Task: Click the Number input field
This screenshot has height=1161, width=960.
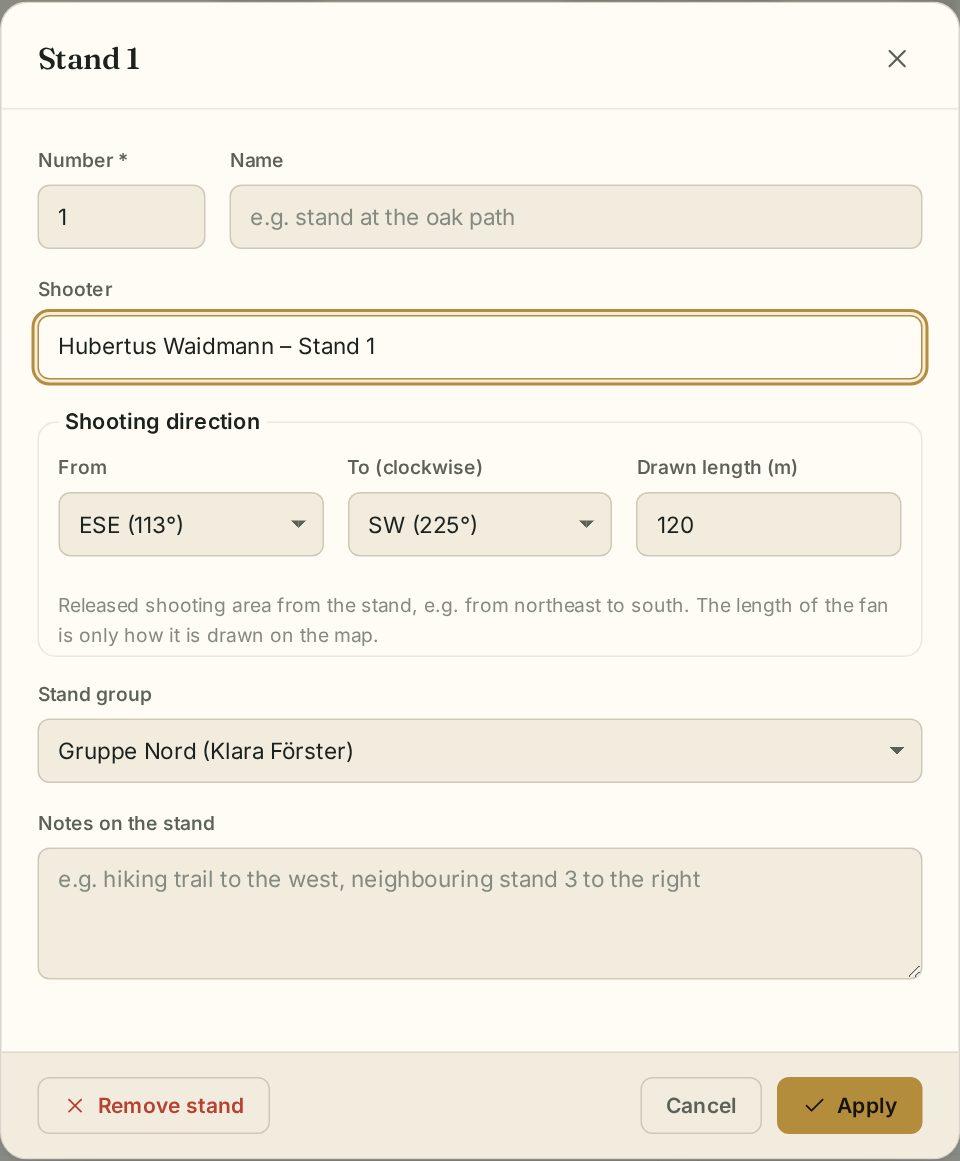Action: [x=121, y=217]
